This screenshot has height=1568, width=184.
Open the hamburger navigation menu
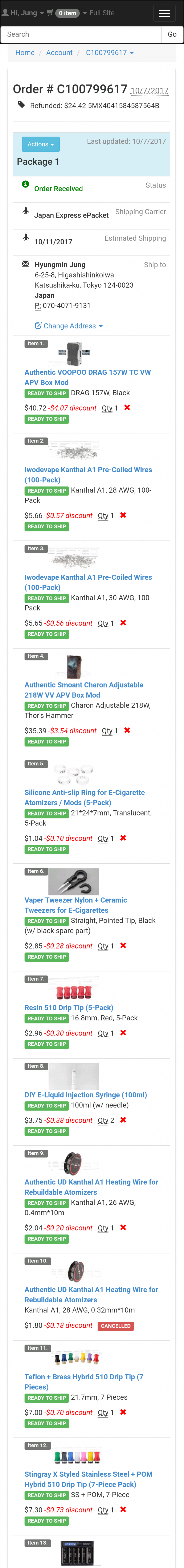(164, 13)
